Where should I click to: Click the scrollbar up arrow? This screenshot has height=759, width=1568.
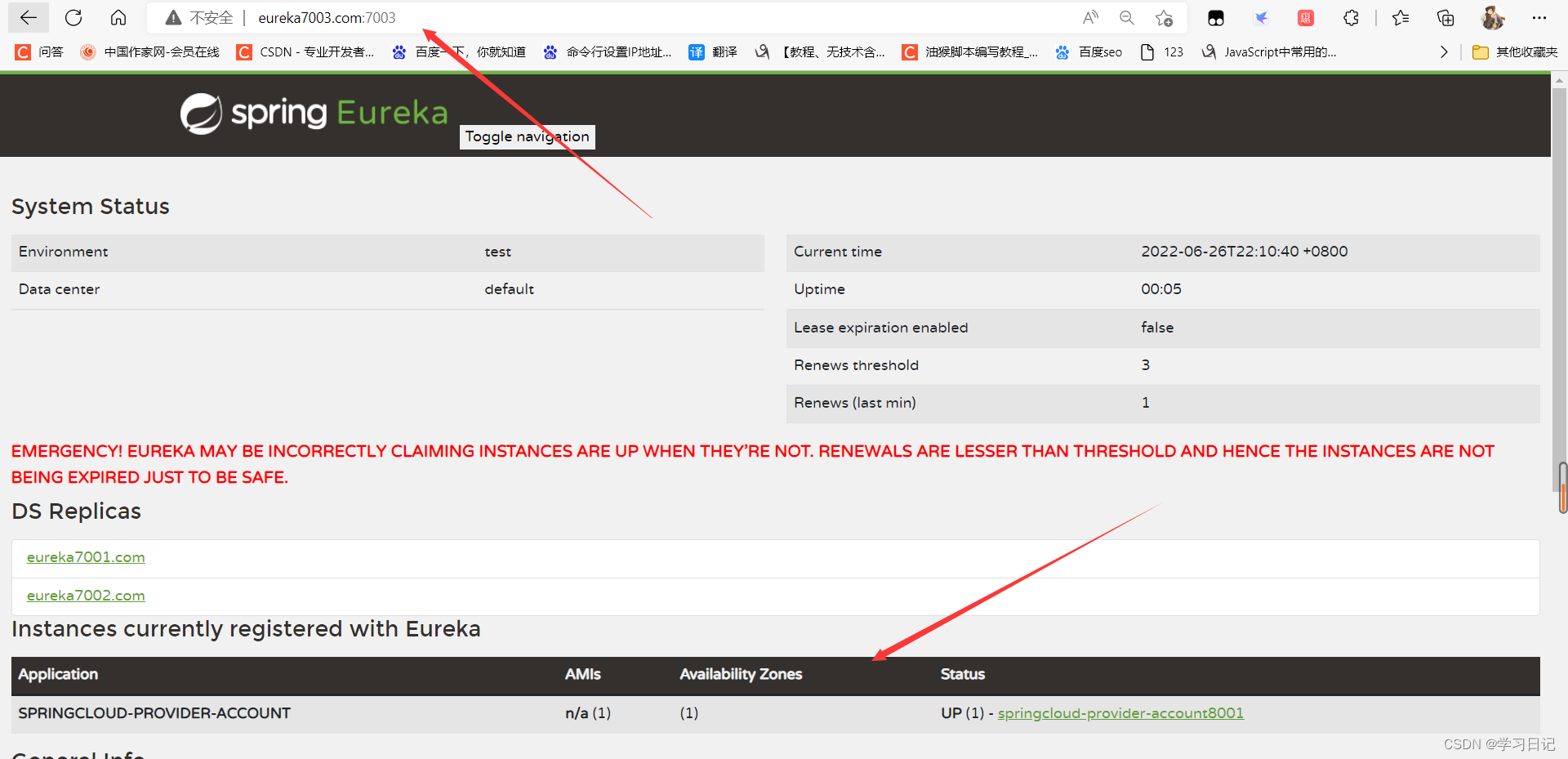coord(1560,81)
